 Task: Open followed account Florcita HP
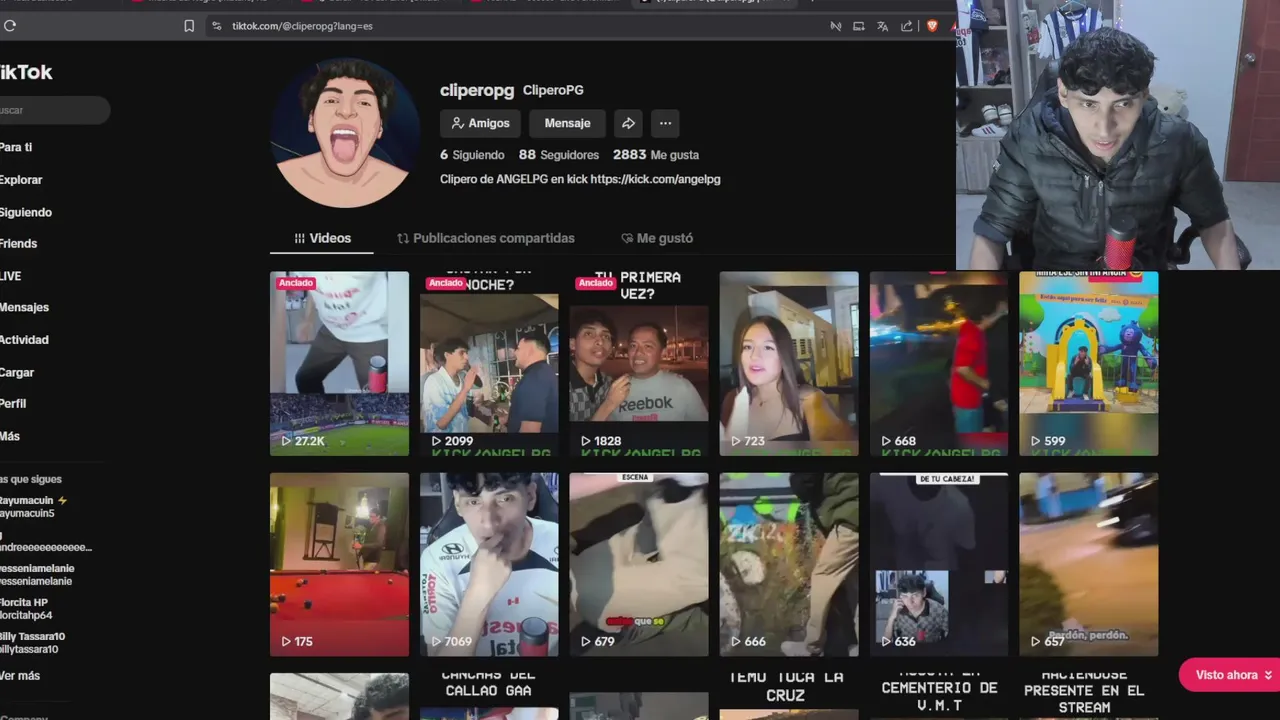26,609
